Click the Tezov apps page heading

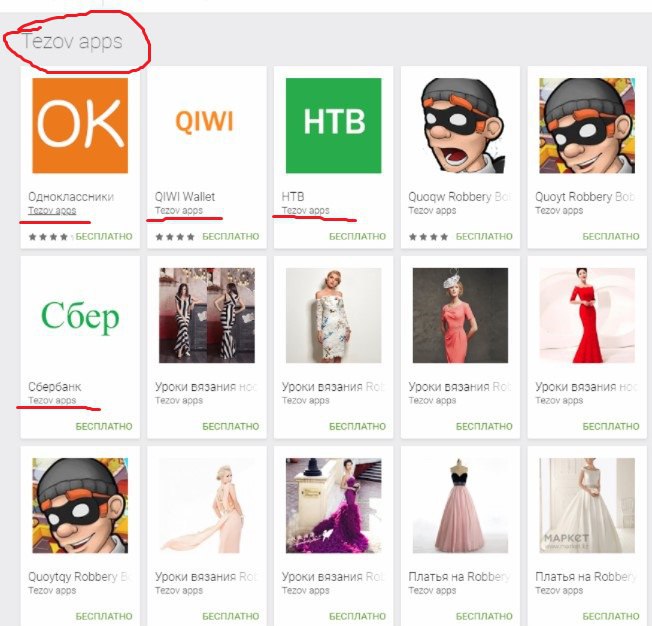click(72, 41)
